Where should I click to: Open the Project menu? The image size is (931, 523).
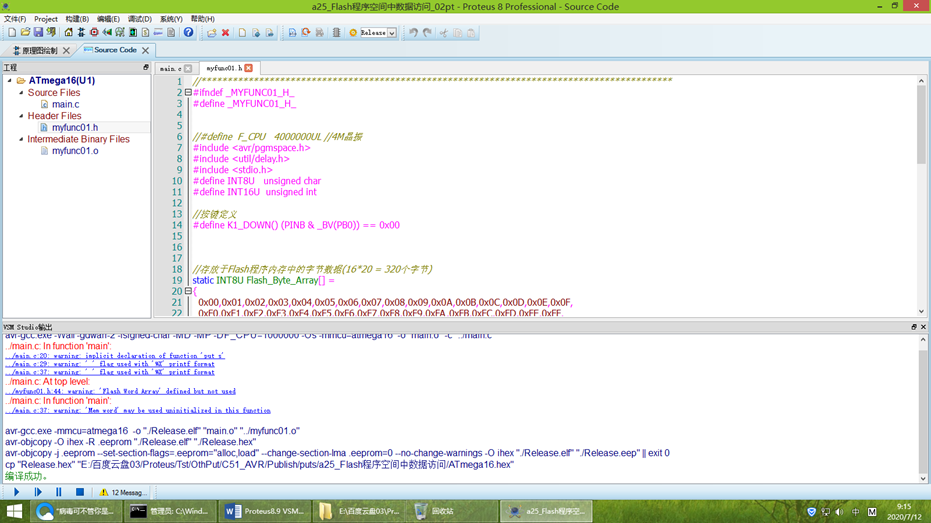pyautogui.click(x=46, y=19)
